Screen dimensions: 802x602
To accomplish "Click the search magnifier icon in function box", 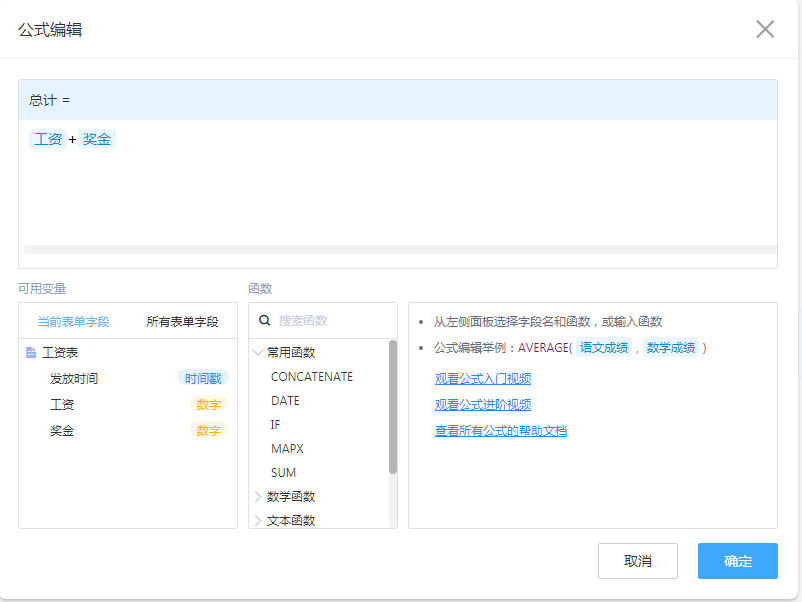I will point(265,321).
